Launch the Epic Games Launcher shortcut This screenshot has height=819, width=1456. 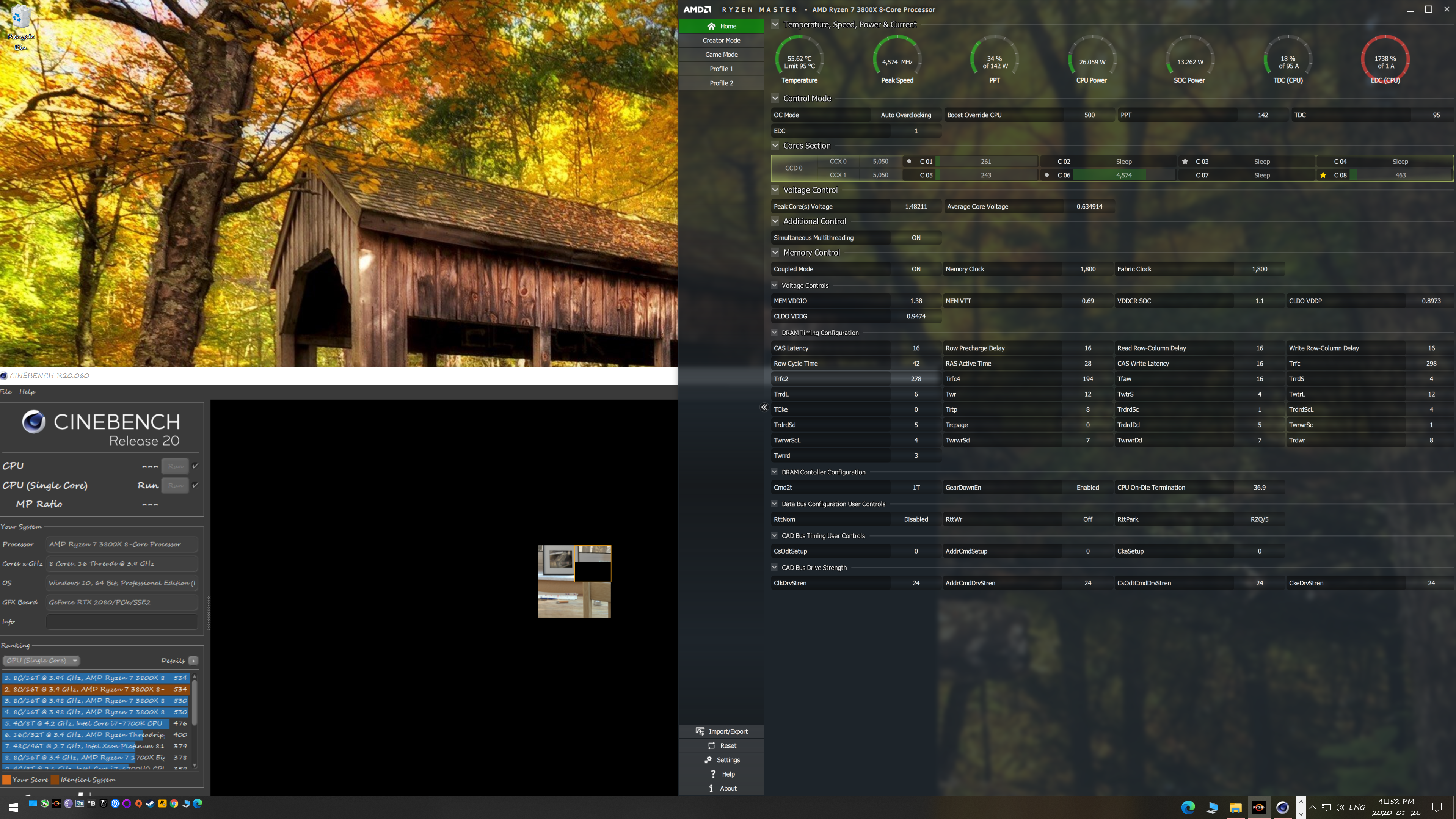click(x=104, y=803)
